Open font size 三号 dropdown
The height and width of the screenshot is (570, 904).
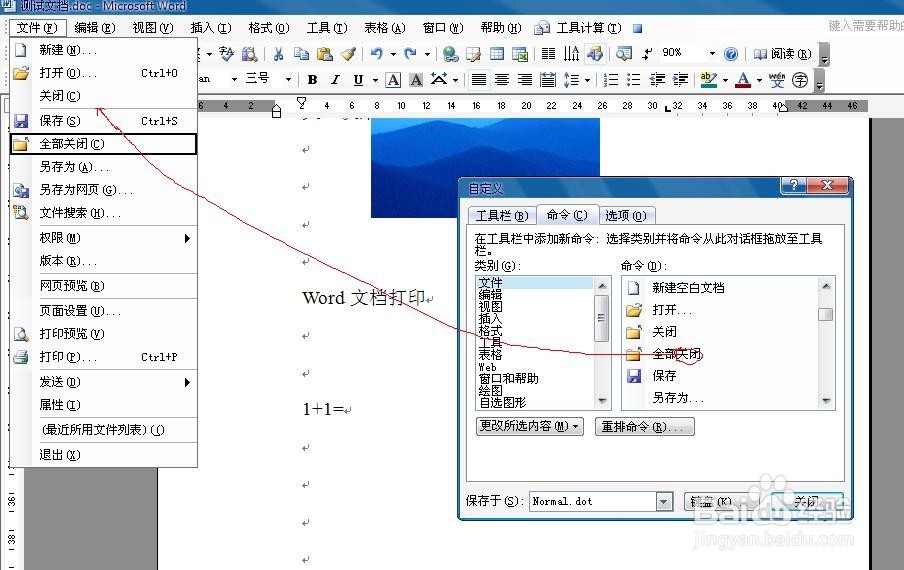click(x=288, y=80)
